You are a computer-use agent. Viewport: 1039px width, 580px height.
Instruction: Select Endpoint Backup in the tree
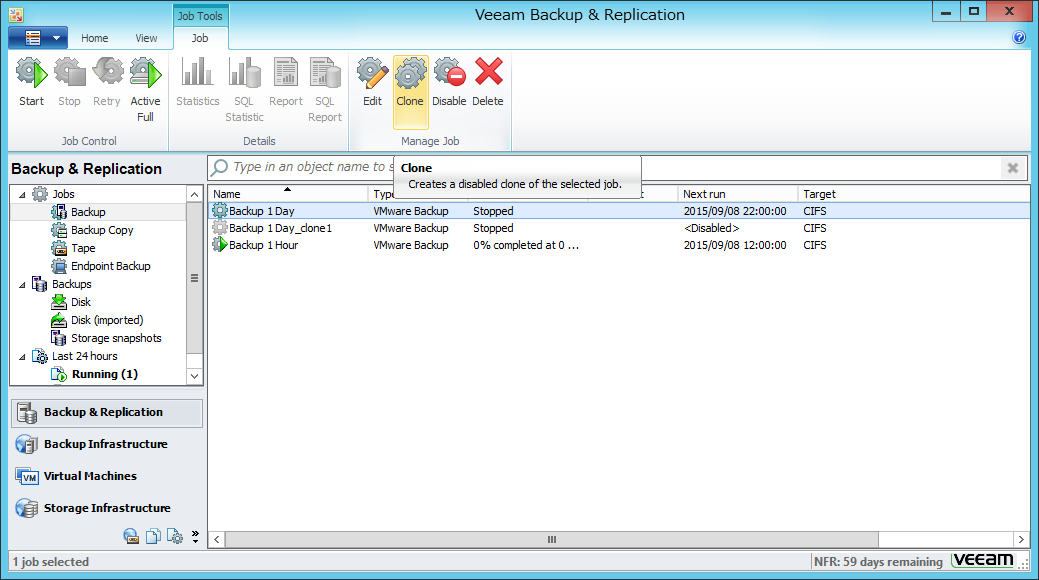click(111, 266)
